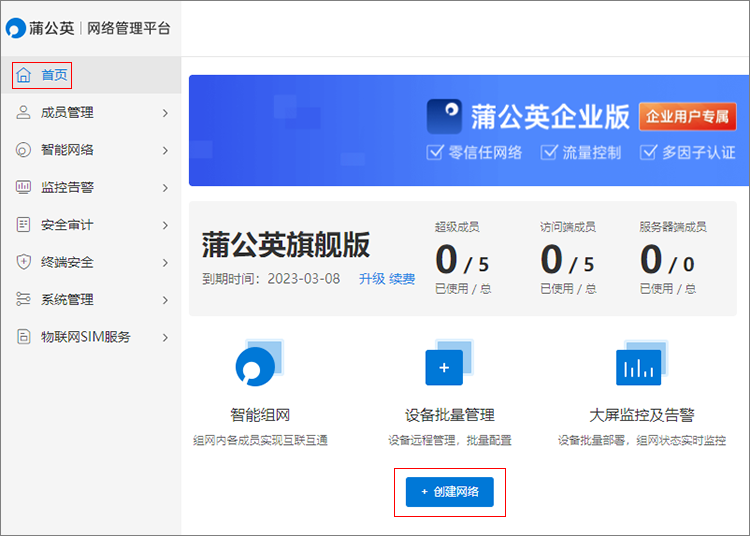Click the 0 / 0 服务器端成员 count
The image size is (750, 536).
[667, 260]
